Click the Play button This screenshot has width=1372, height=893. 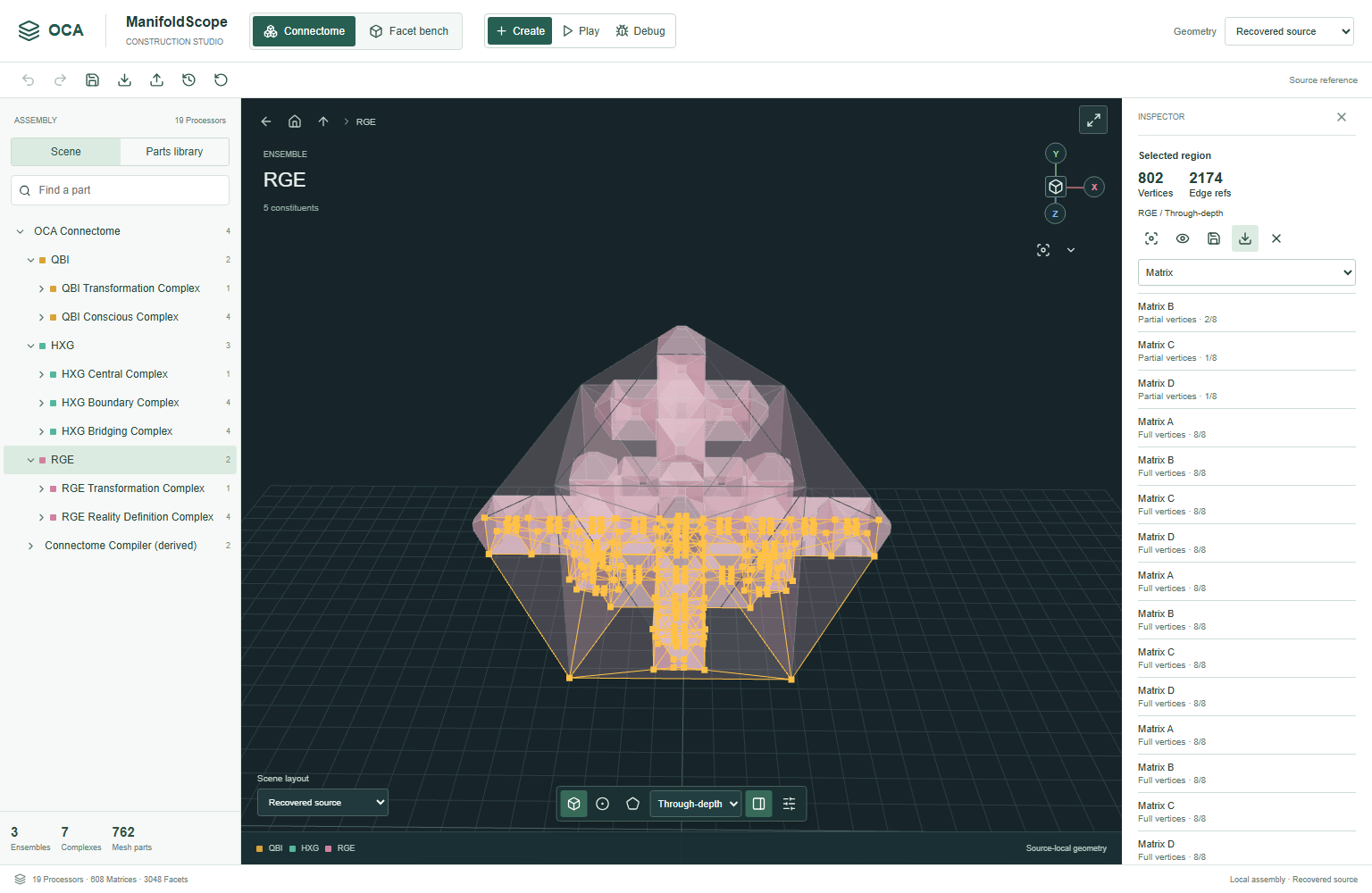(x=581, y=31)
